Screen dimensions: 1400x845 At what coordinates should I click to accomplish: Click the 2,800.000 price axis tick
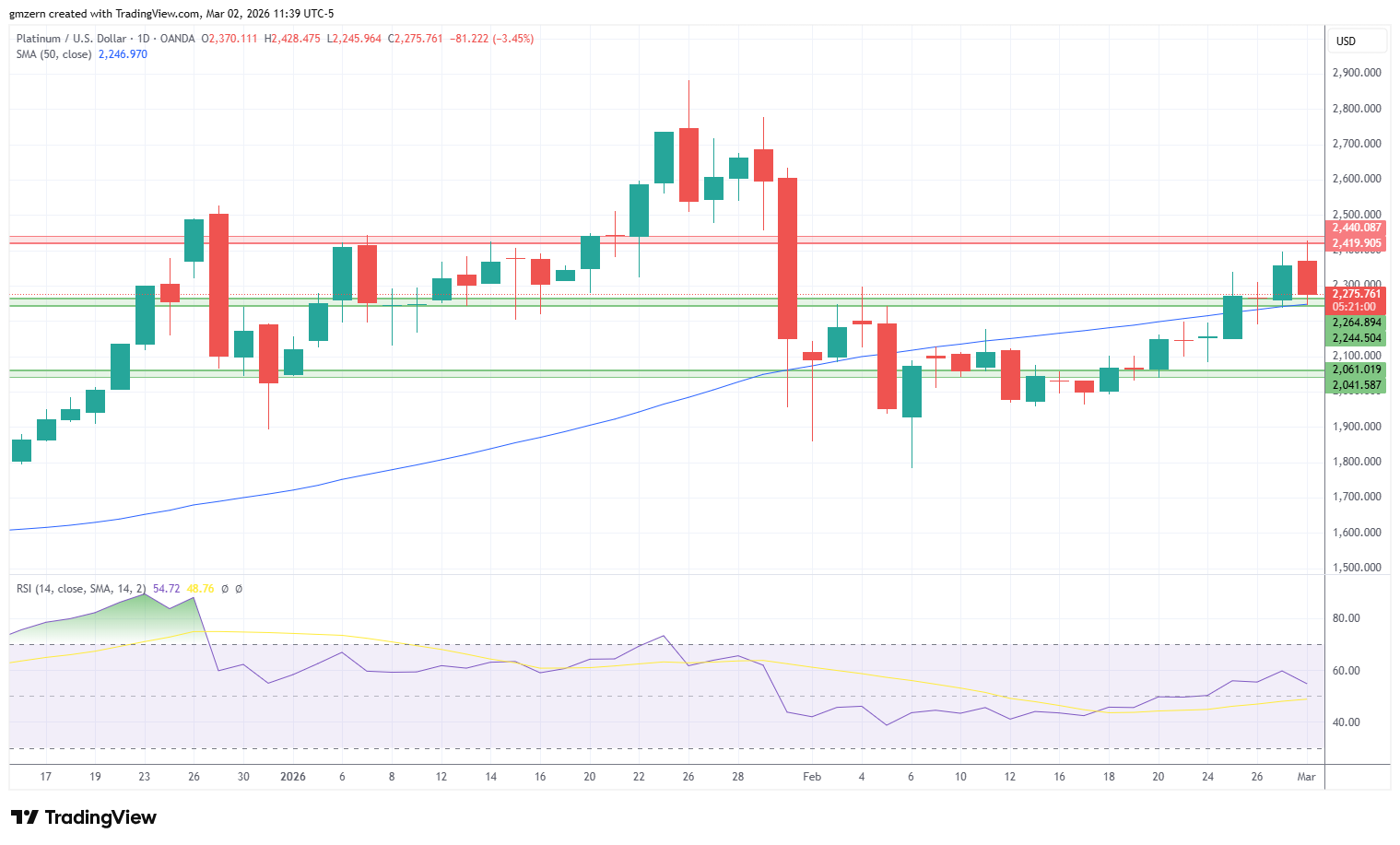[1357, 109]
